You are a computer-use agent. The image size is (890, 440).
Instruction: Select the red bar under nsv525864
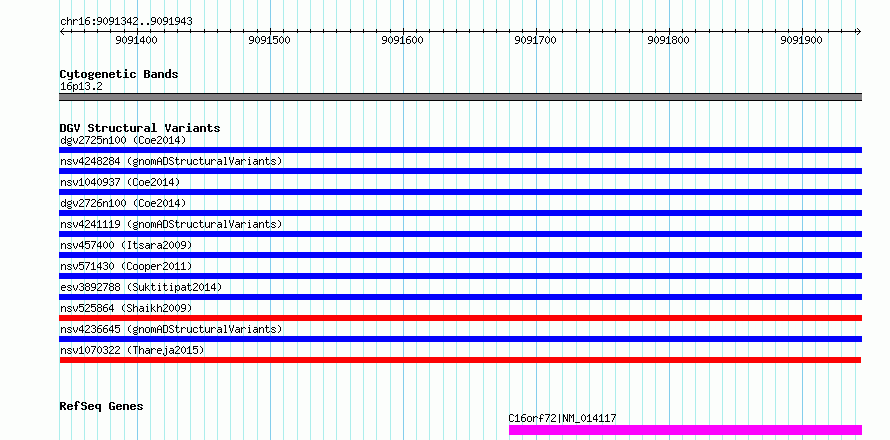click(460, 318)
